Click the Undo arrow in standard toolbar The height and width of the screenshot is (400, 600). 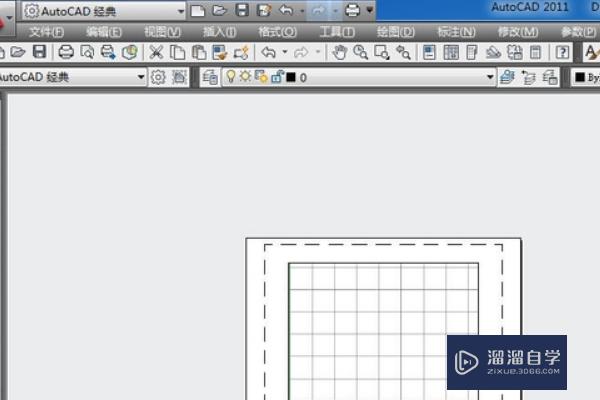tap(268, 52)
